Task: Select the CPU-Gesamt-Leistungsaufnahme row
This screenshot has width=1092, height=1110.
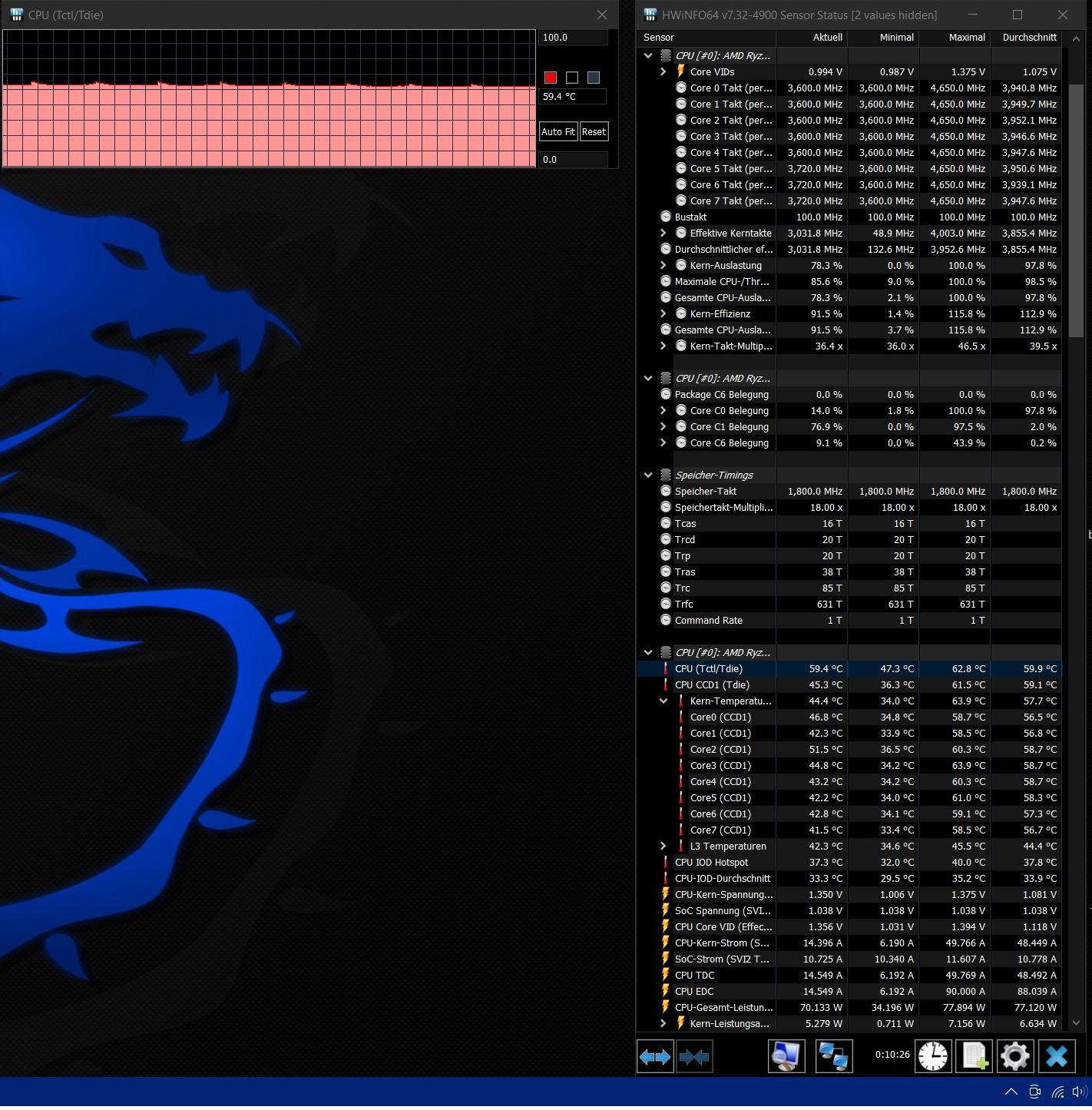Action: 849,1007
